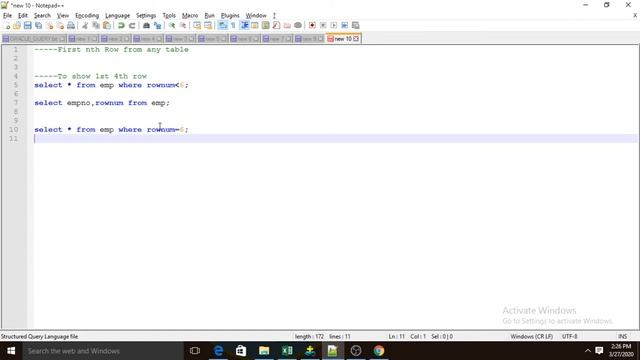This screenshot has height=360, width=640.
Task: Click the UTF-8 encoding status entry
Action: click(x=569, y=336)
